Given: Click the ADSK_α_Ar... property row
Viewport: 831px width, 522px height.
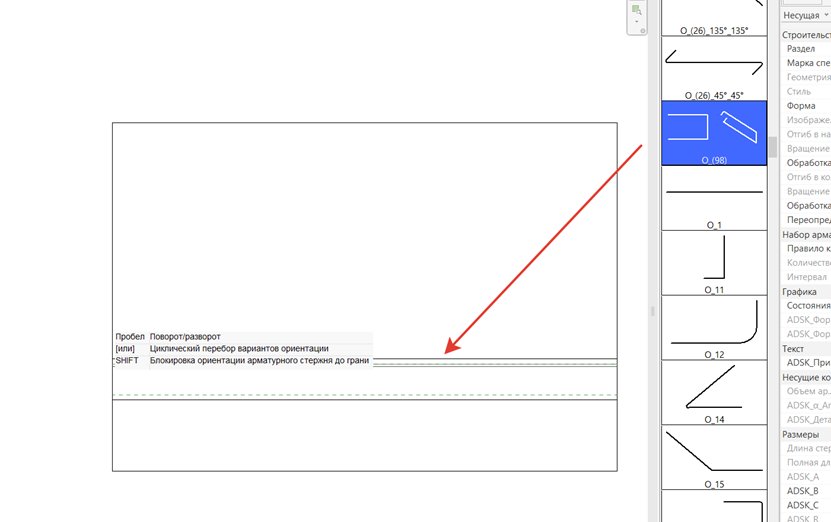Looking at the screenshot, I should click(806, 405).
